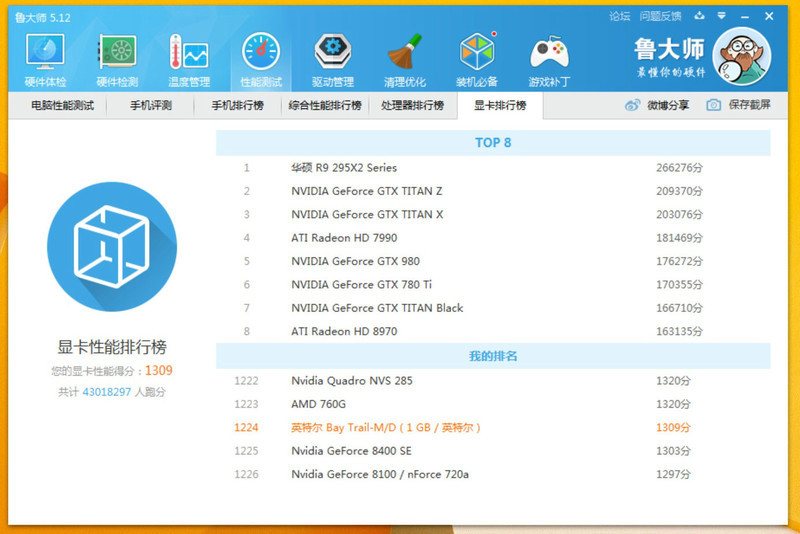Switch to 综合性能排行榜 tab

coord(325,106)
